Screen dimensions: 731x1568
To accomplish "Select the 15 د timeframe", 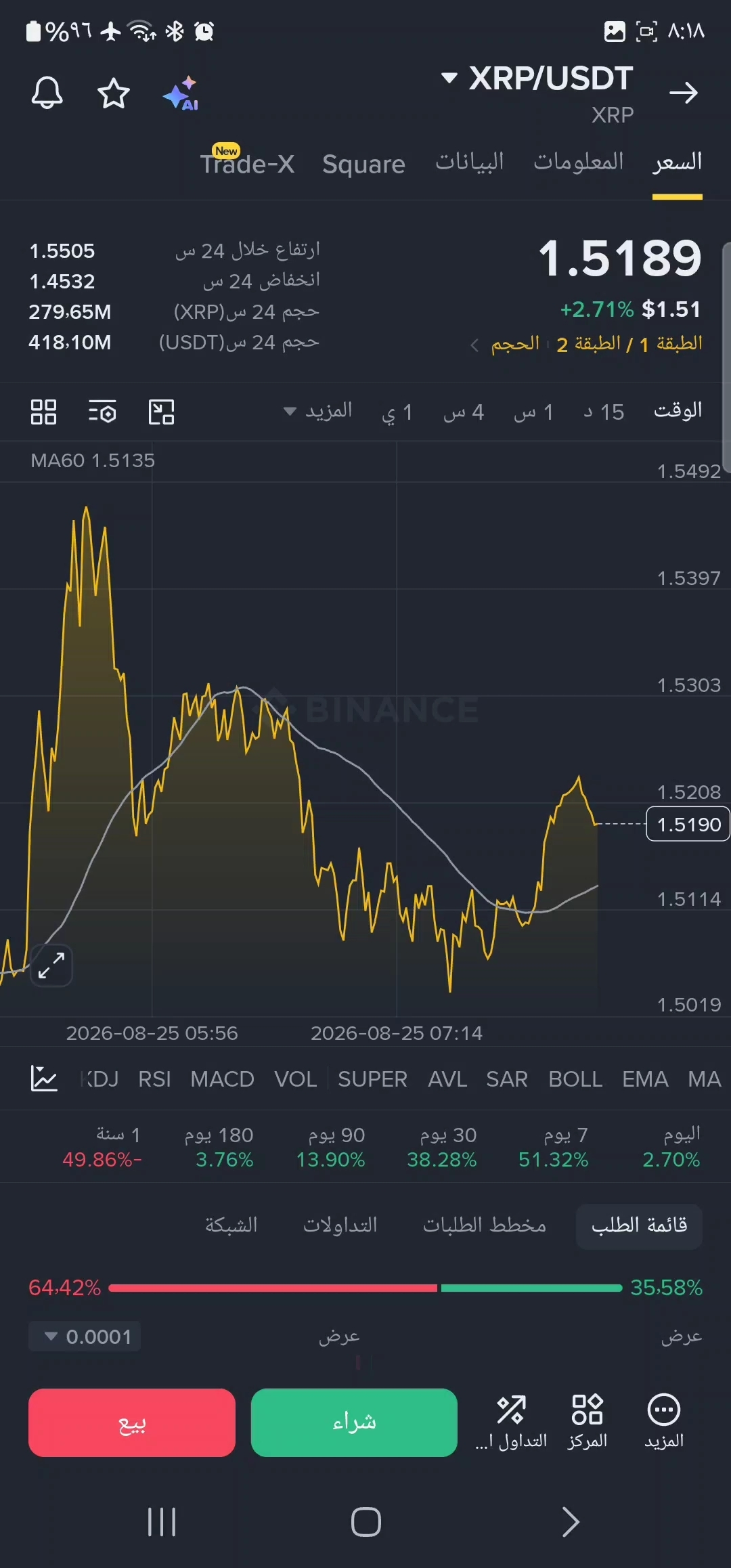I will pyautogui.click(x=604, y=412).
